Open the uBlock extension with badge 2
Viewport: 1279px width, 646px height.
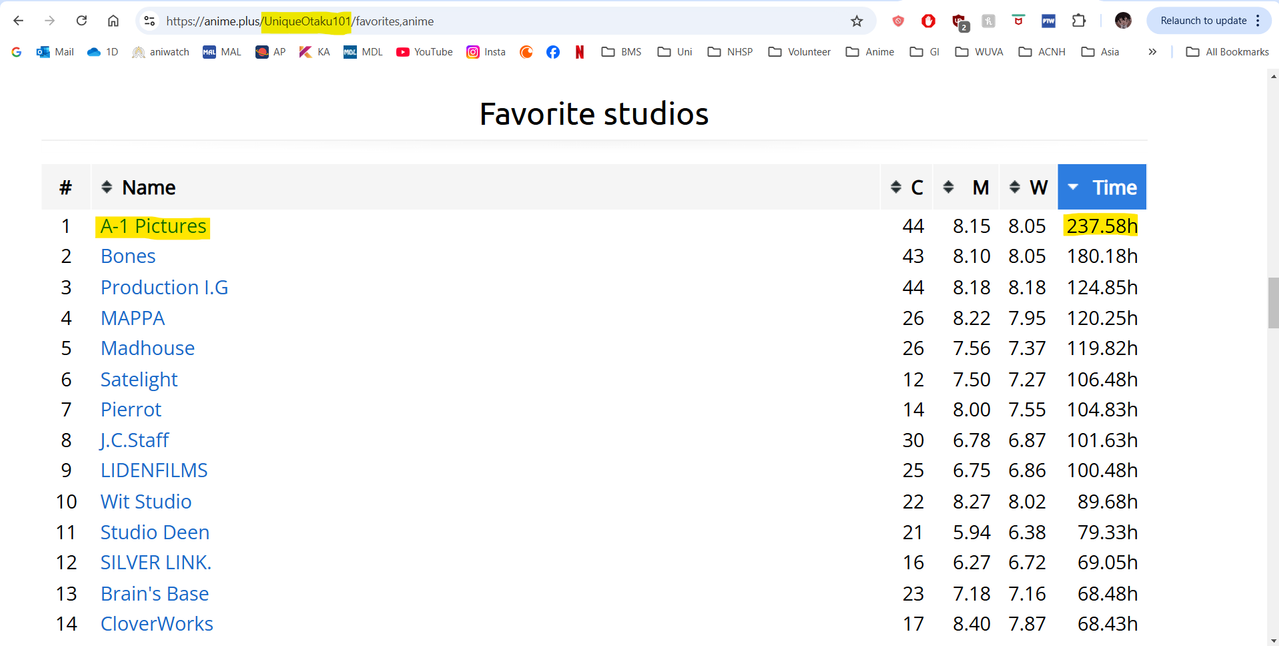959,21
